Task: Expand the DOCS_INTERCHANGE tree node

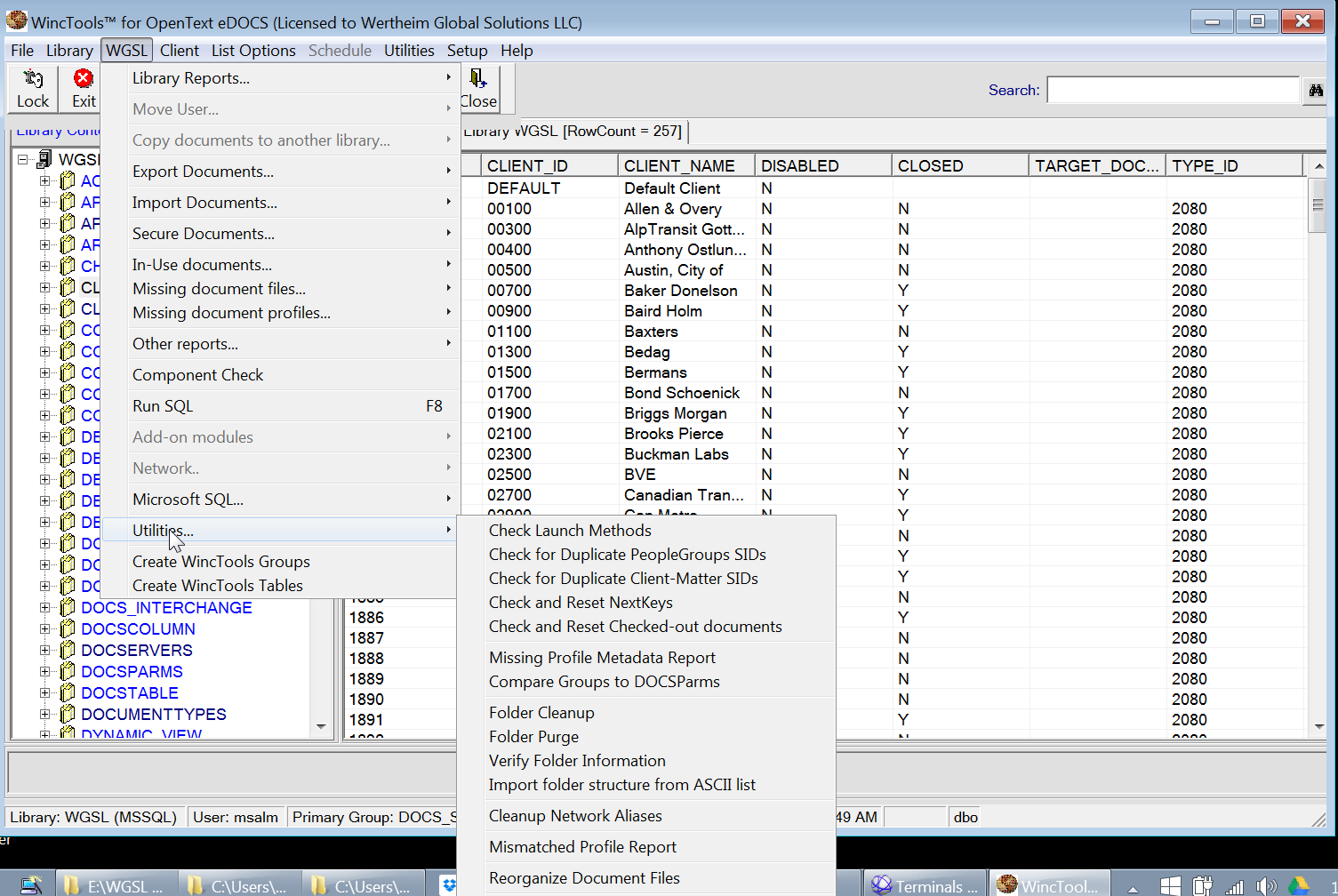Action: click(x=44, y=608)
